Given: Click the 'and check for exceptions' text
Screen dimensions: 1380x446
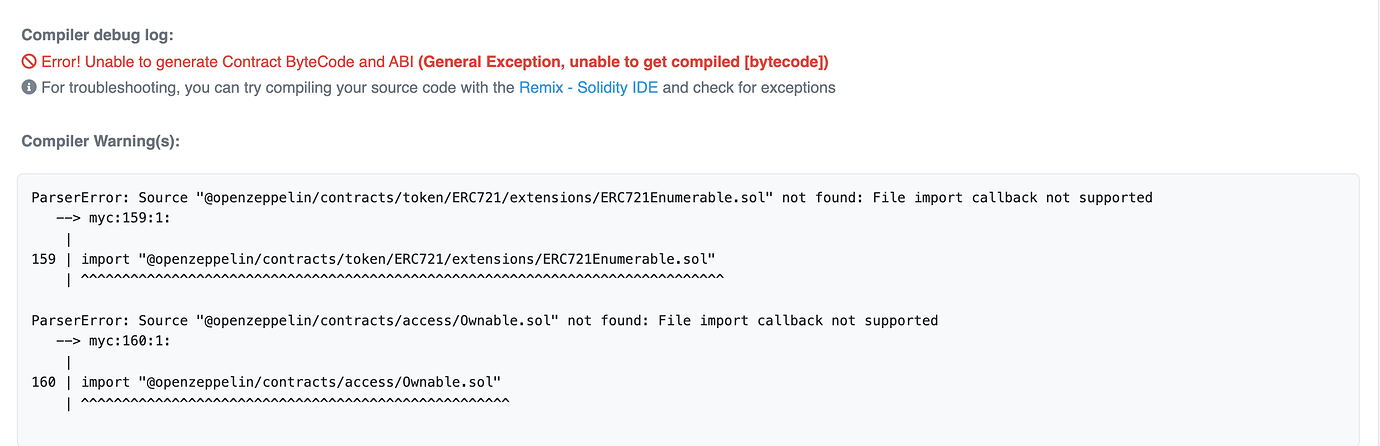Looking at the screenshot, I should pyautogui.click(x=749, y=87).
